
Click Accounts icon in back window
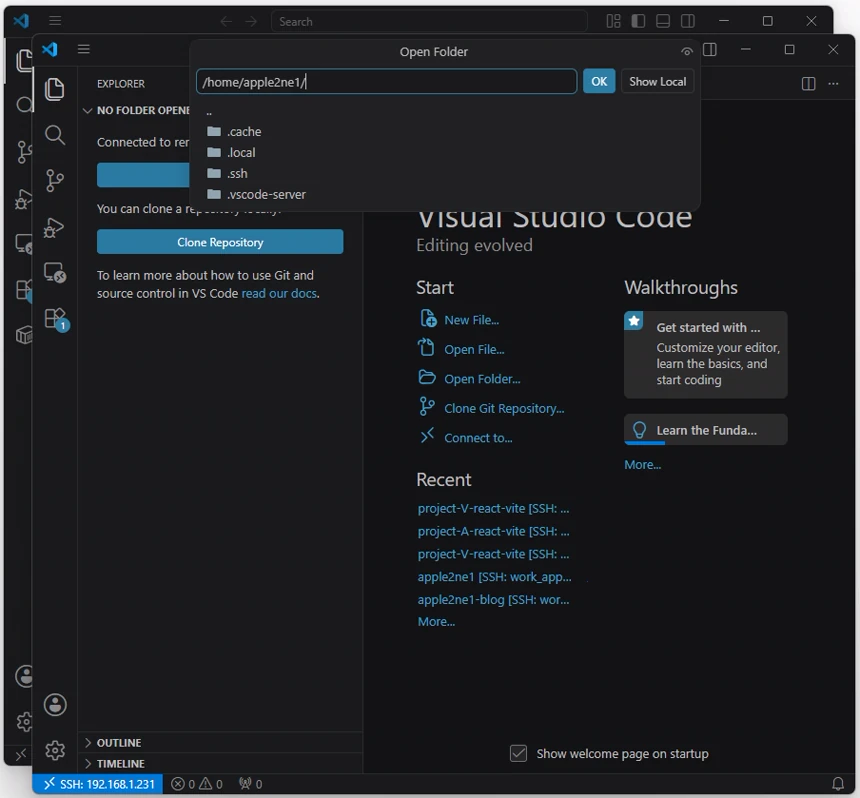click(x=24, y=676)
